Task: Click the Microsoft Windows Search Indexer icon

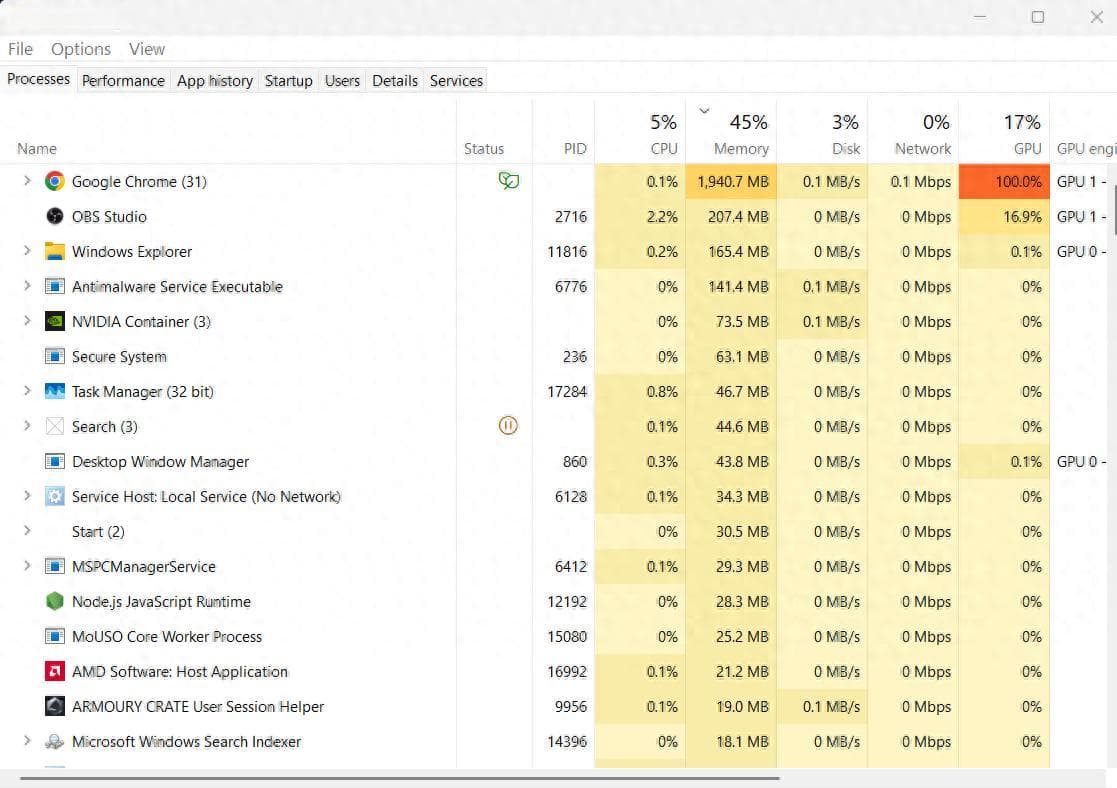Action: [x=55, y=742]
